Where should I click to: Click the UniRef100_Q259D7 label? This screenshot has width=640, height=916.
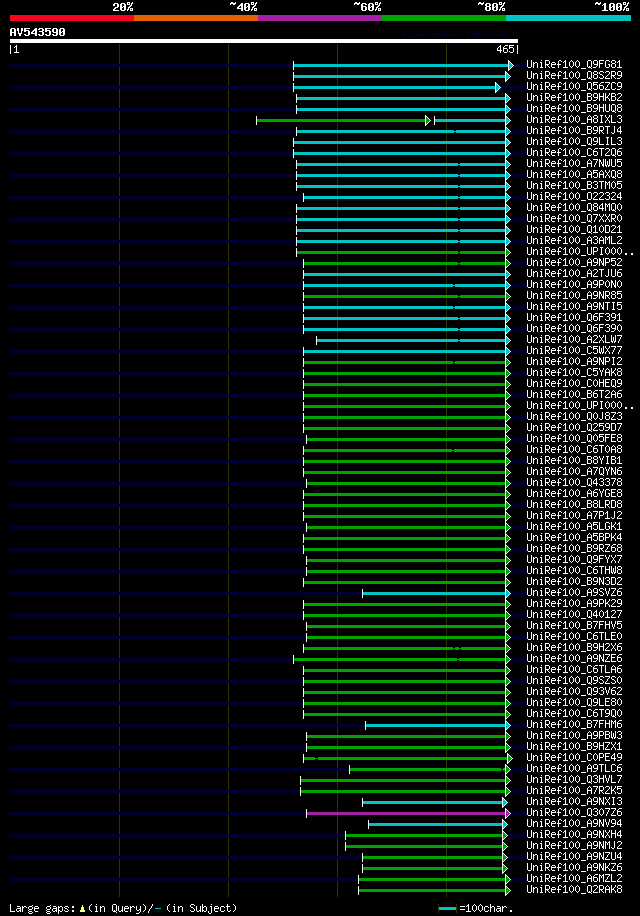click(574, 428)
